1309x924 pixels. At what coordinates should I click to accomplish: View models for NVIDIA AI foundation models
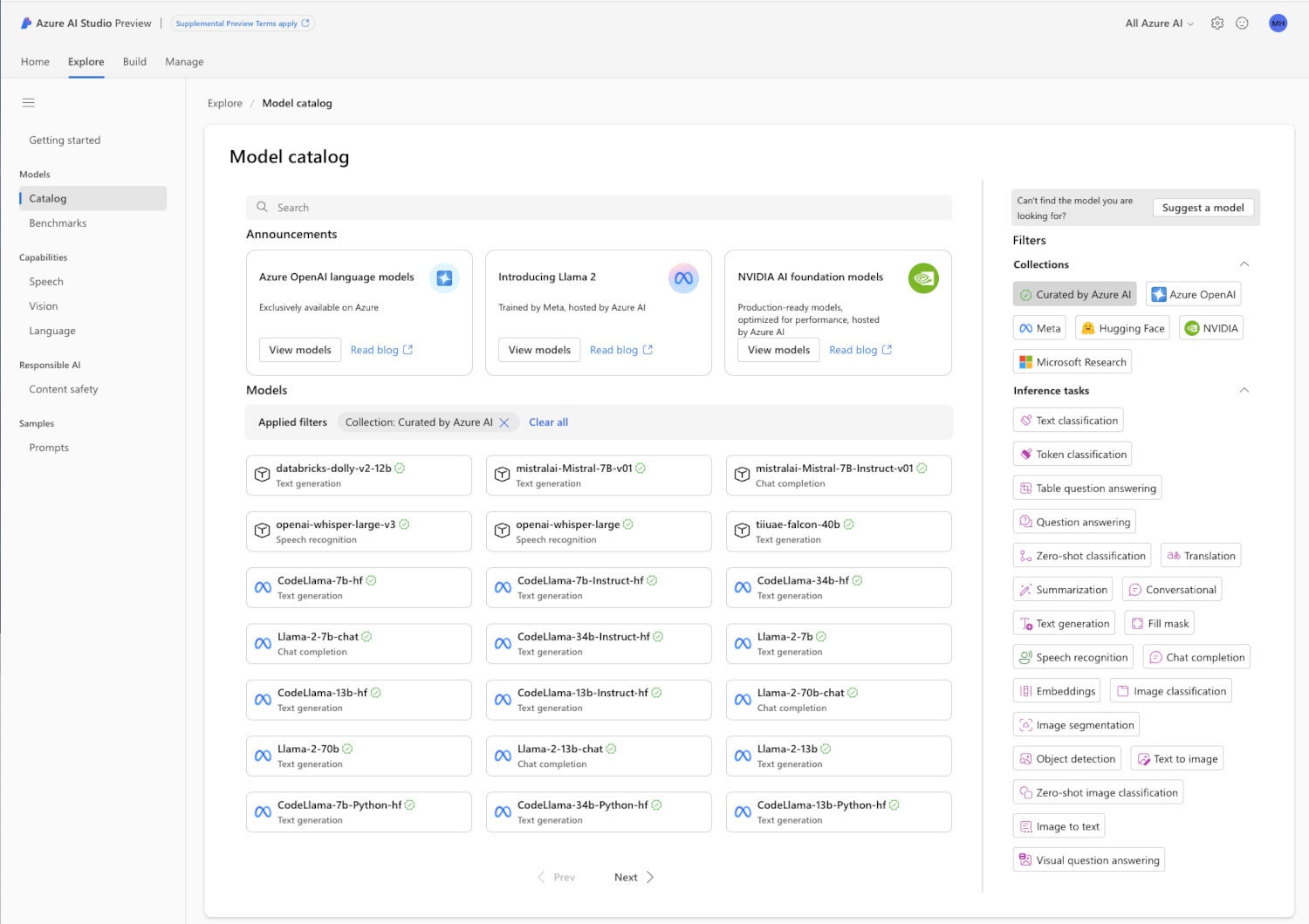(778, 350)
